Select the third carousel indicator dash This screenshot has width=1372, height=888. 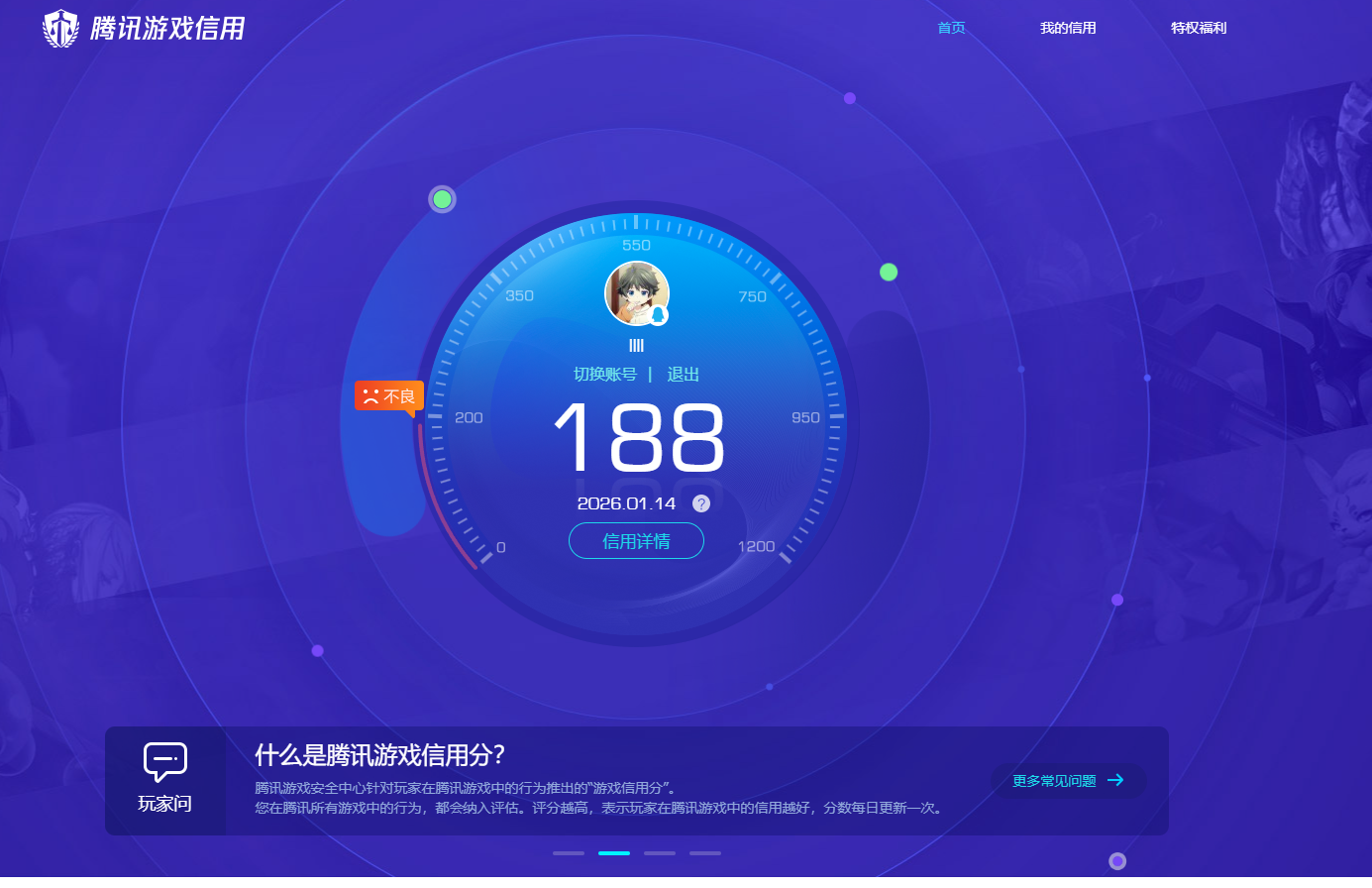(x=660, y=852)
